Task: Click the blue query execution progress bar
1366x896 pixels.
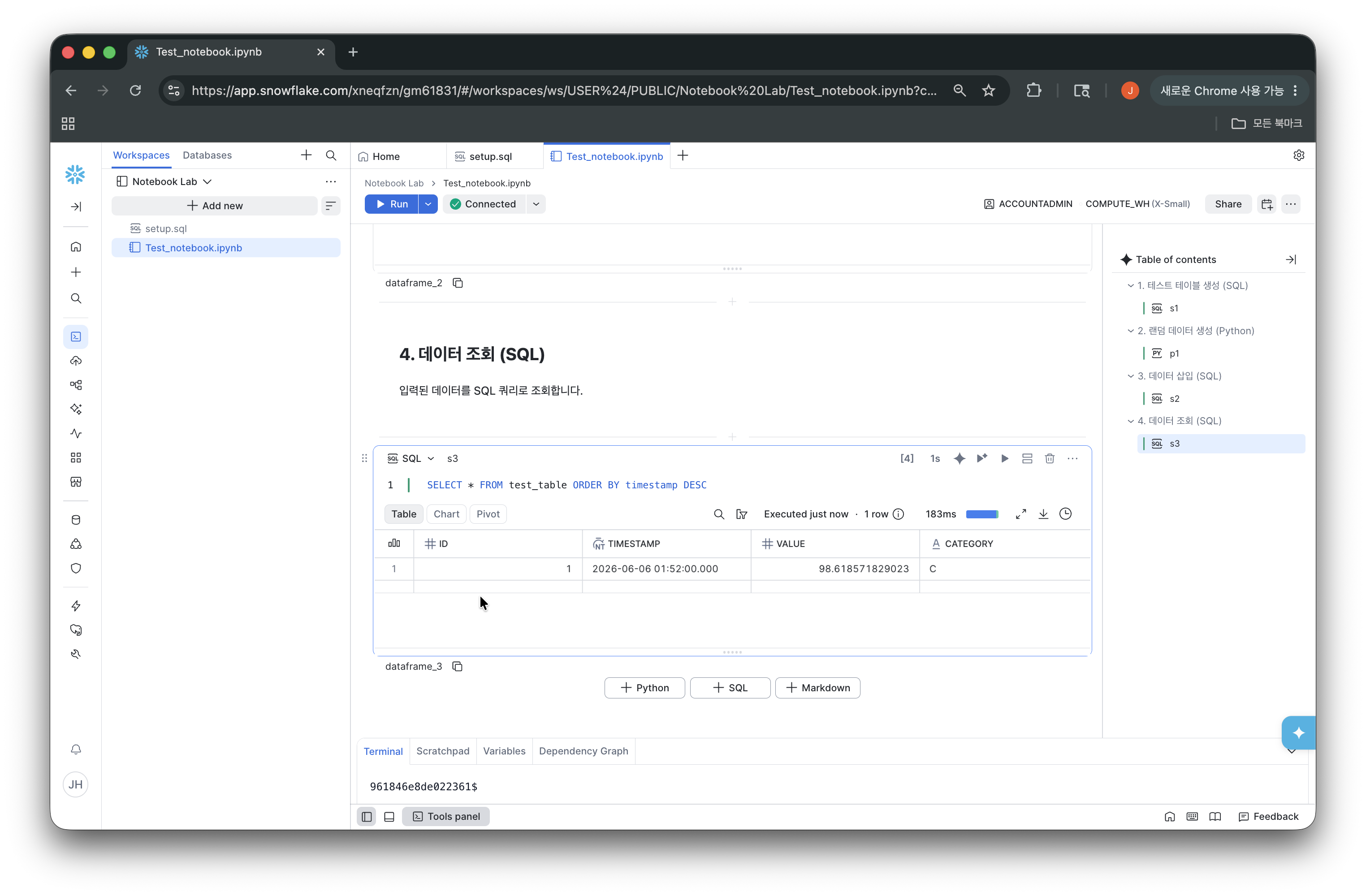Action: 982,514
